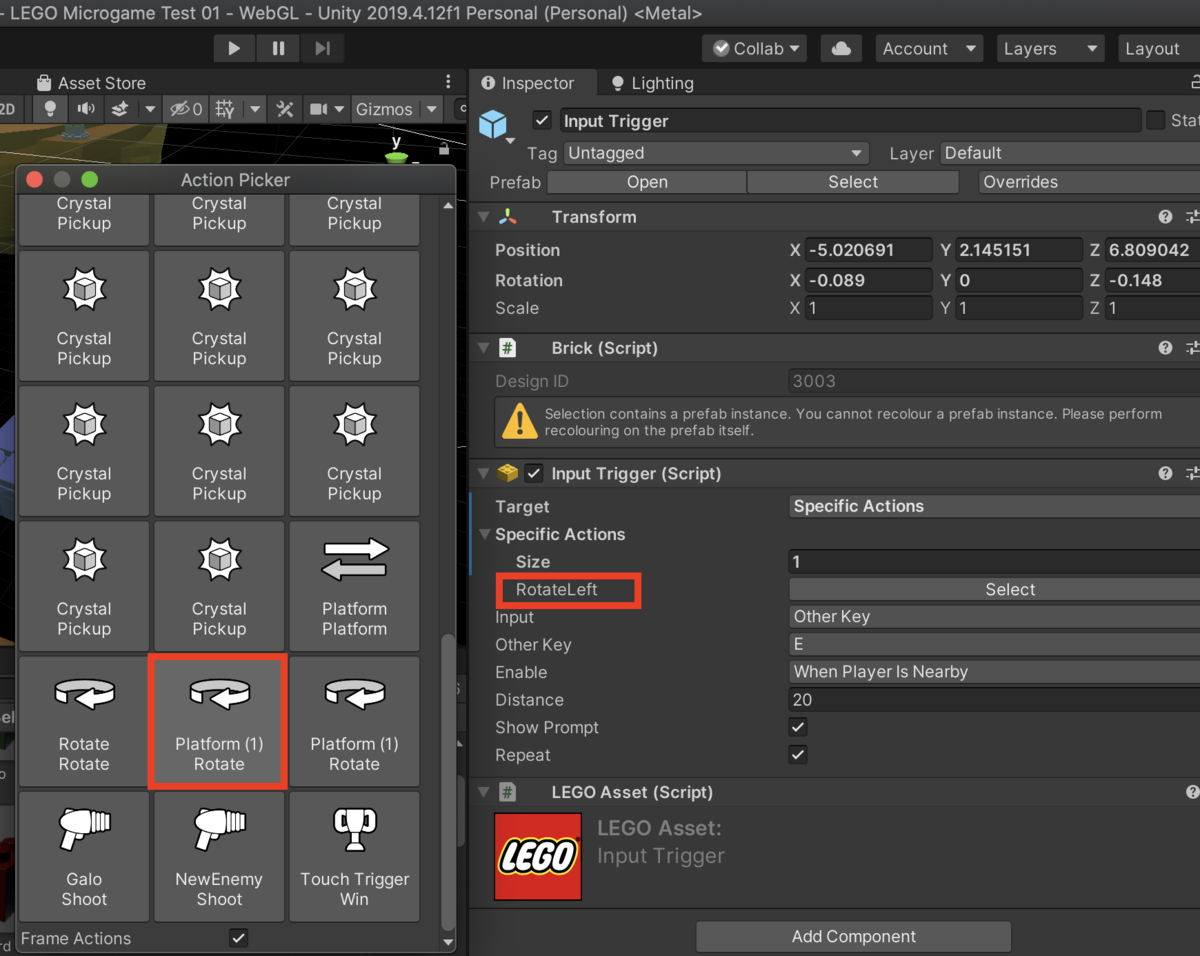Open the cloud services icon
This screenshot has width=1200, height=956.
pos(841,48)
